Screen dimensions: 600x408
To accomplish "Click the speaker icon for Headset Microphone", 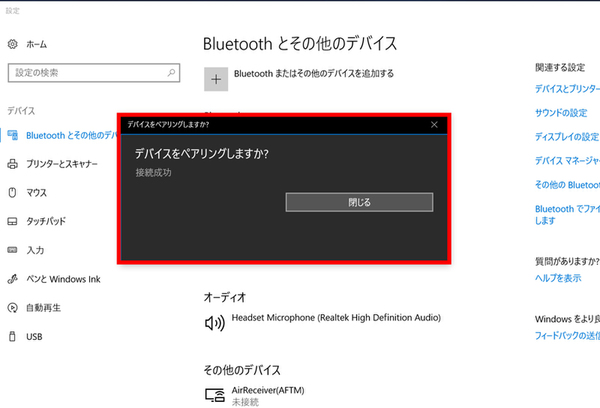I will [x=214, y=322].
